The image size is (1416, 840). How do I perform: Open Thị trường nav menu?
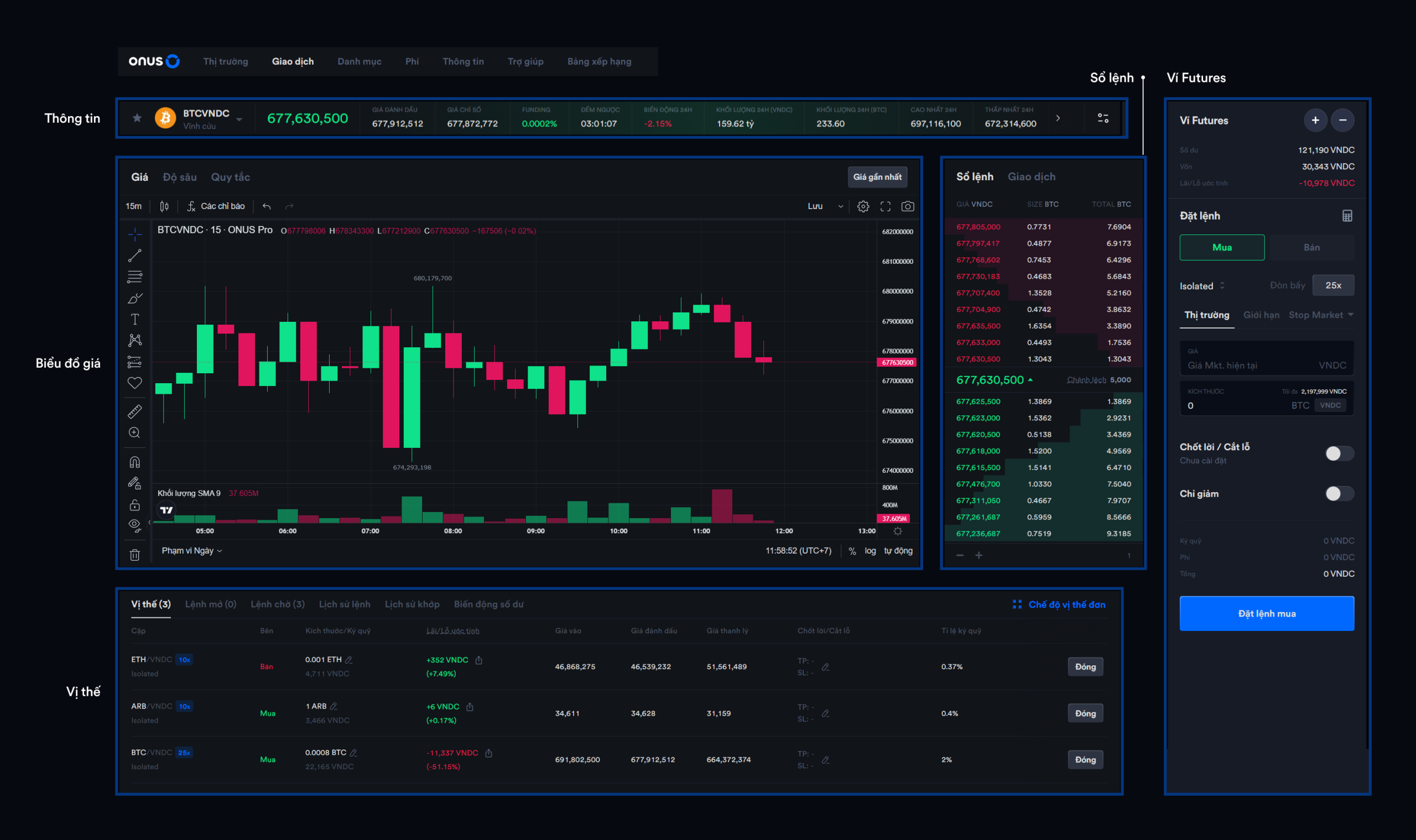[x=226, y=61]
